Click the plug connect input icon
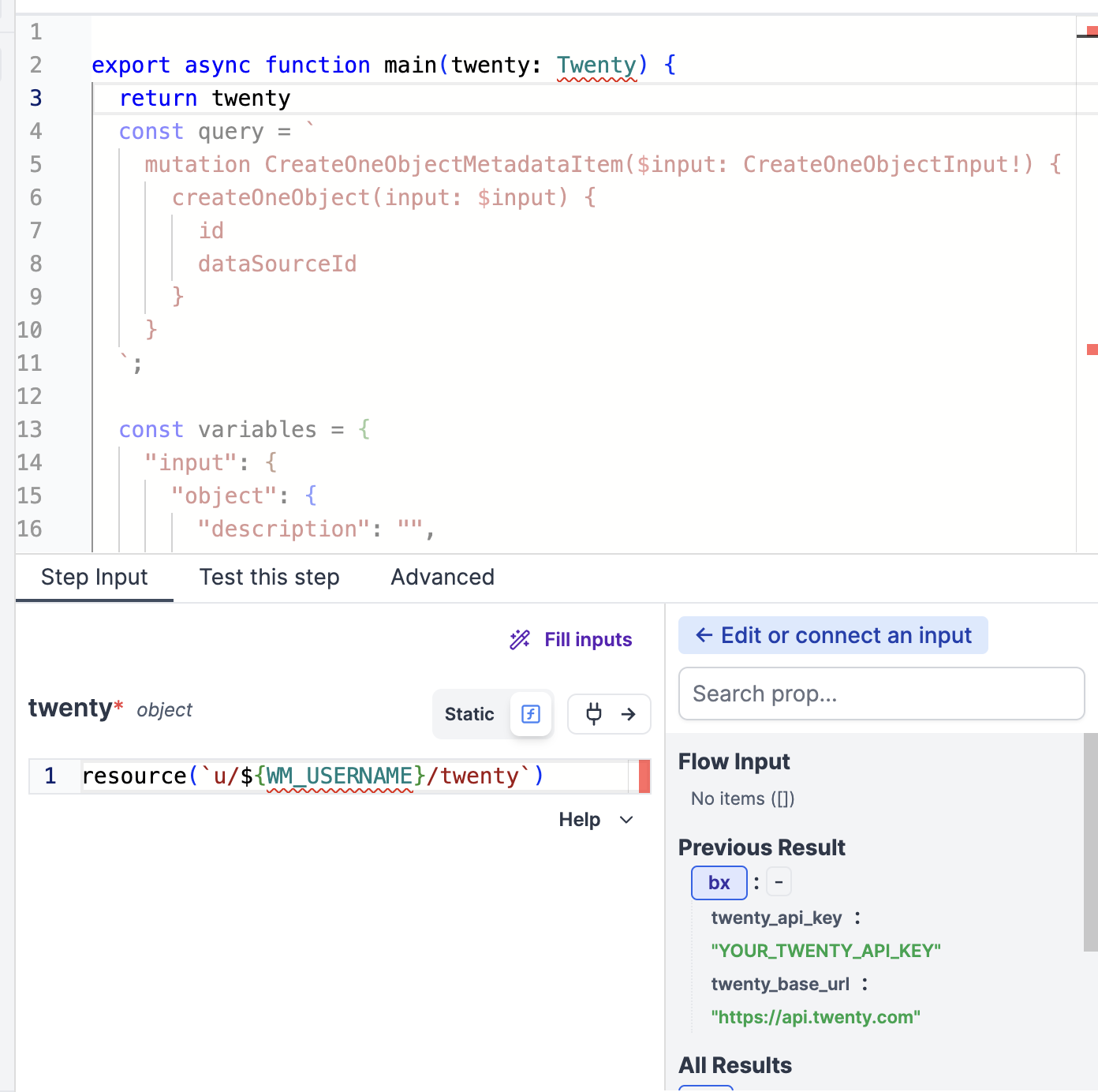Image resolution: width=1098 pixels, height=1092 pixels. click(594, 714)
